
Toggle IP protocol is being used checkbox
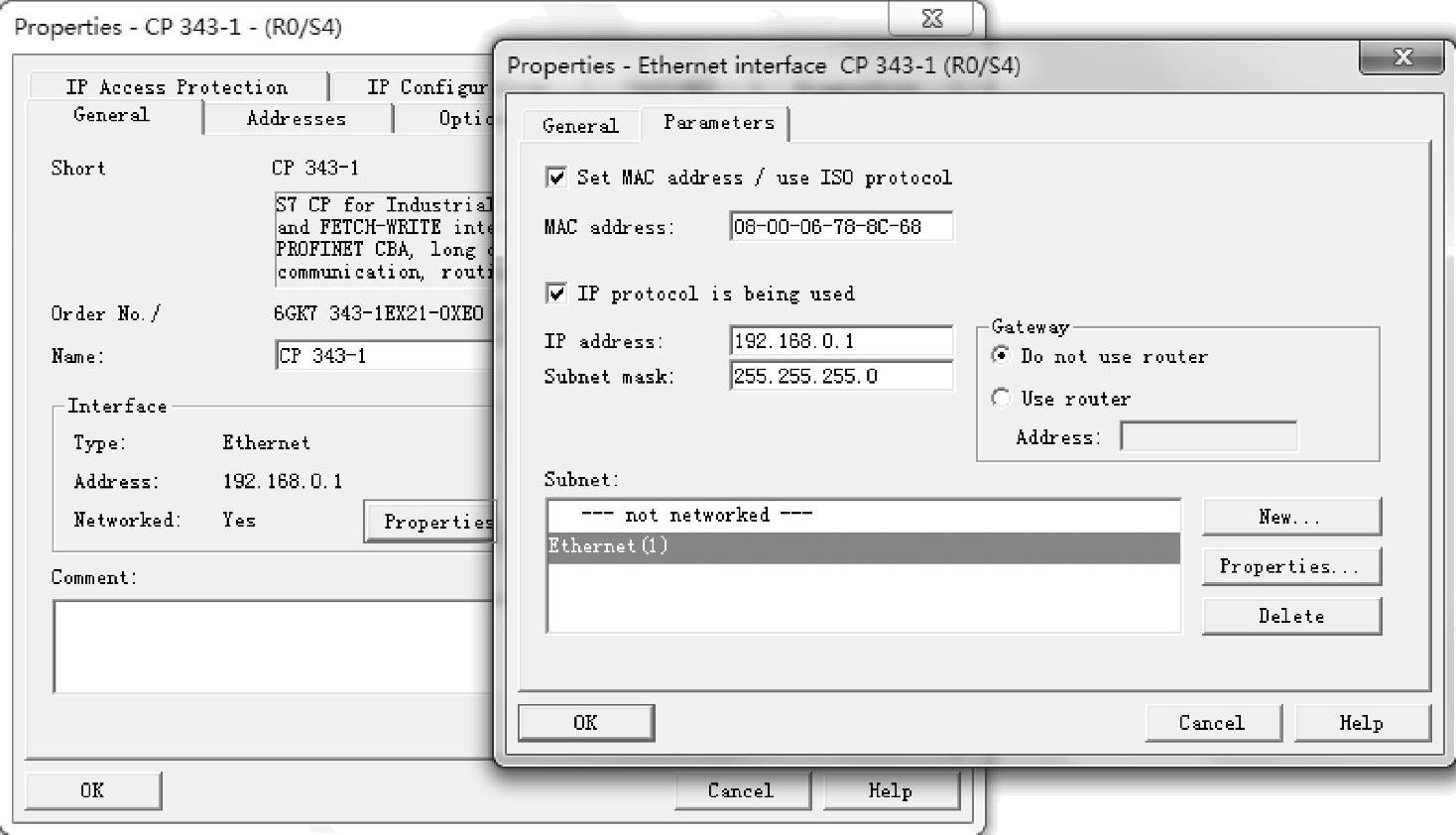tap(556, 294)
